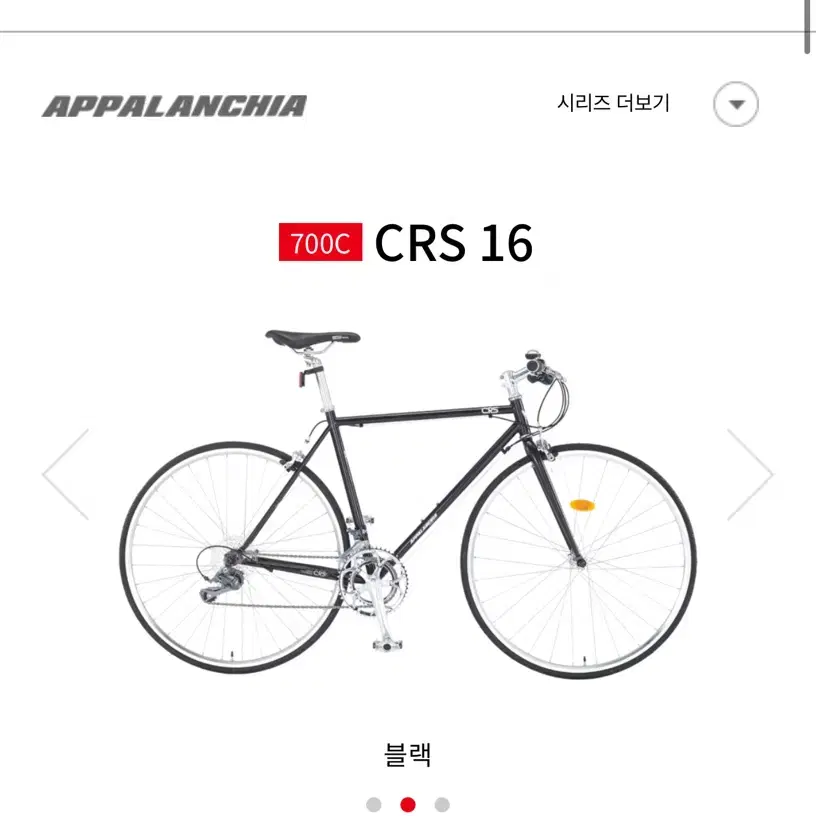Open the 시리즈 더보기 link
Screen dimensions: 816x816
point(613,103)
